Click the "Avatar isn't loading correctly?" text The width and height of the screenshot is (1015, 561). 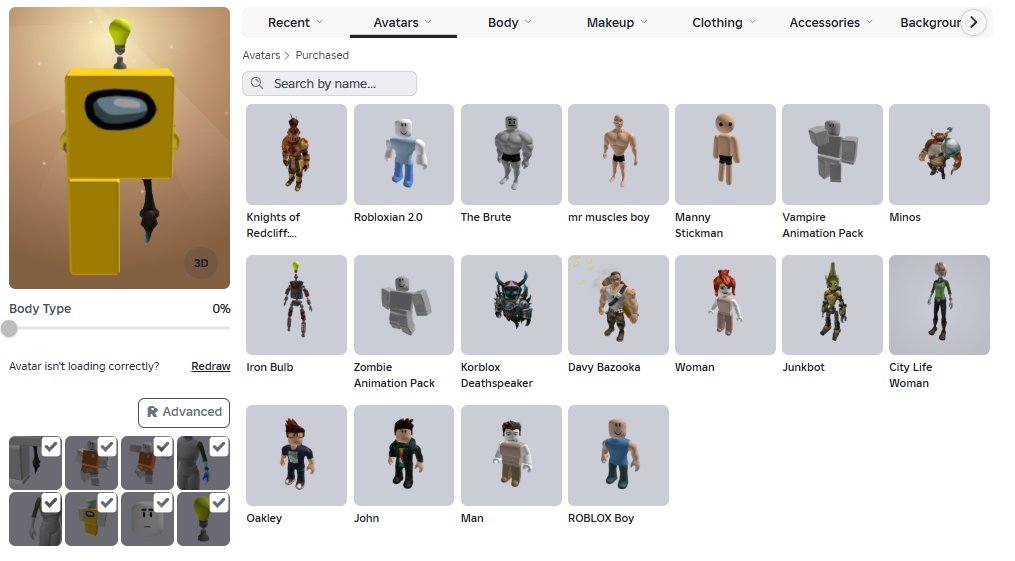coord(84,366)
